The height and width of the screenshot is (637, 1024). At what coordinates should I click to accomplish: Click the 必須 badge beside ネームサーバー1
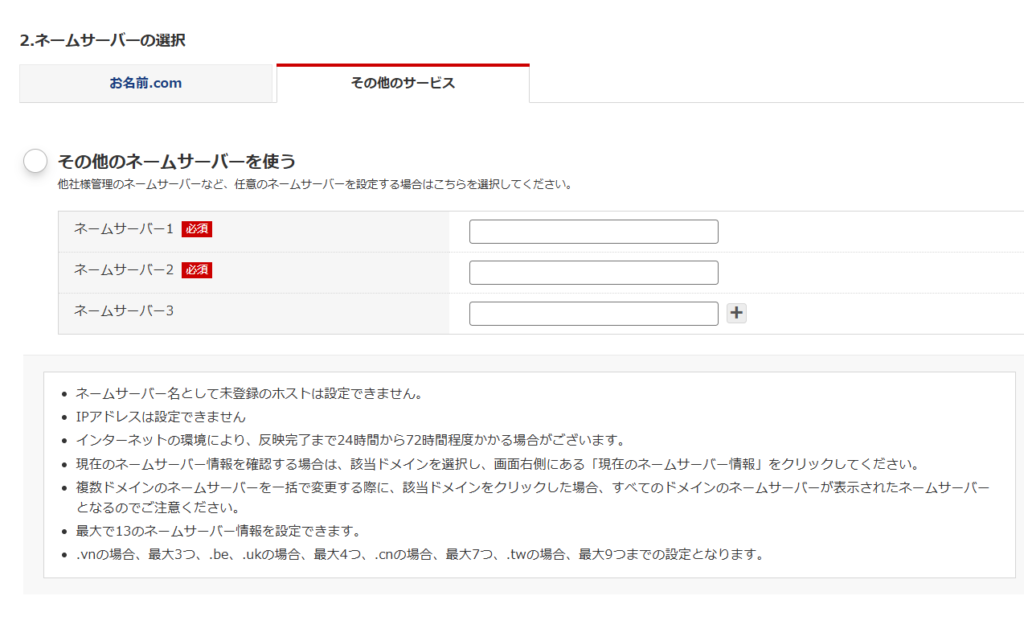pos(197,229)
